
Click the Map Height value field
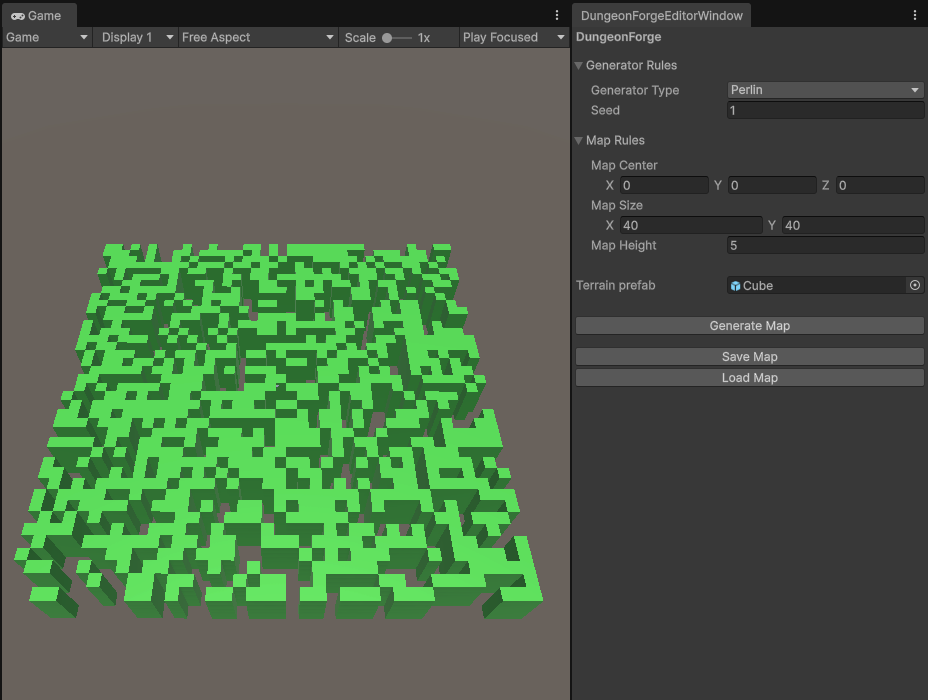point(825,245)
